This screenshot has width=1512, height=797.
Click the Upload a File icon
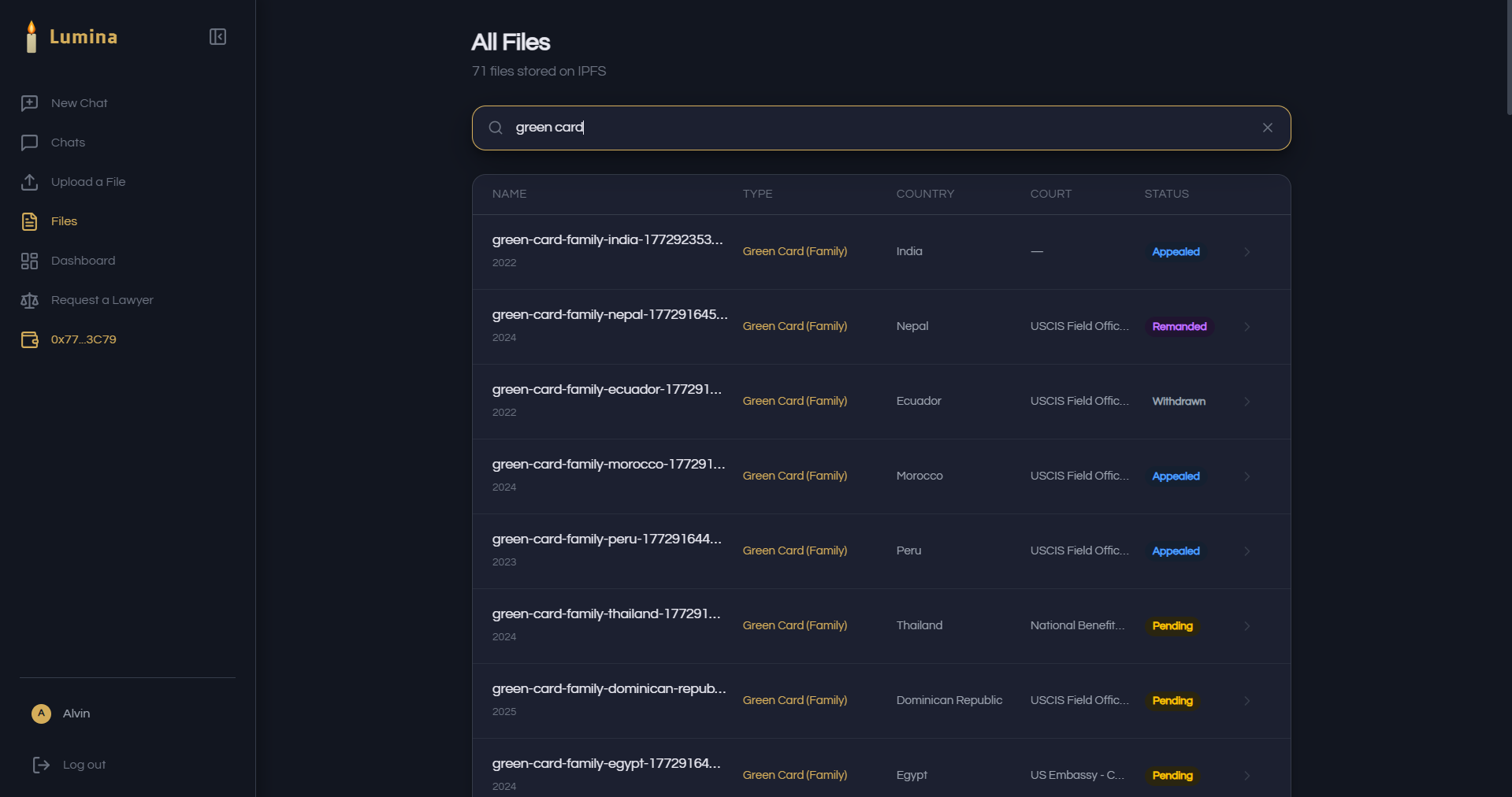[29, 182]
